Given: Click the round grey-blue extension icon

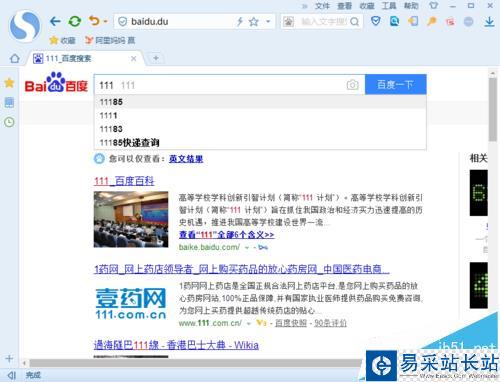Looking at the screenshot, I should tap(468, 22).
